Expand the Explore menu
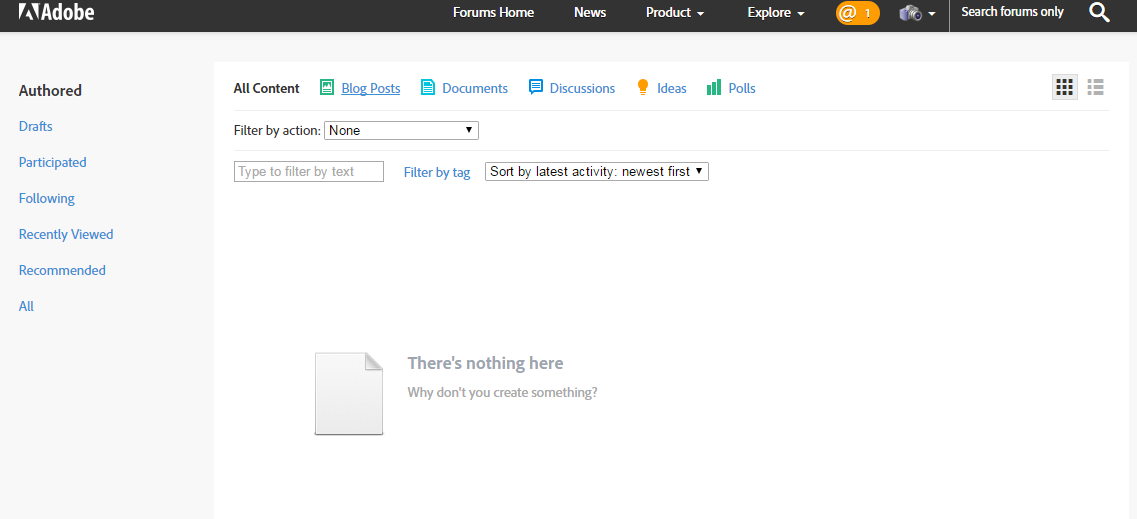 tap(776, 12)
